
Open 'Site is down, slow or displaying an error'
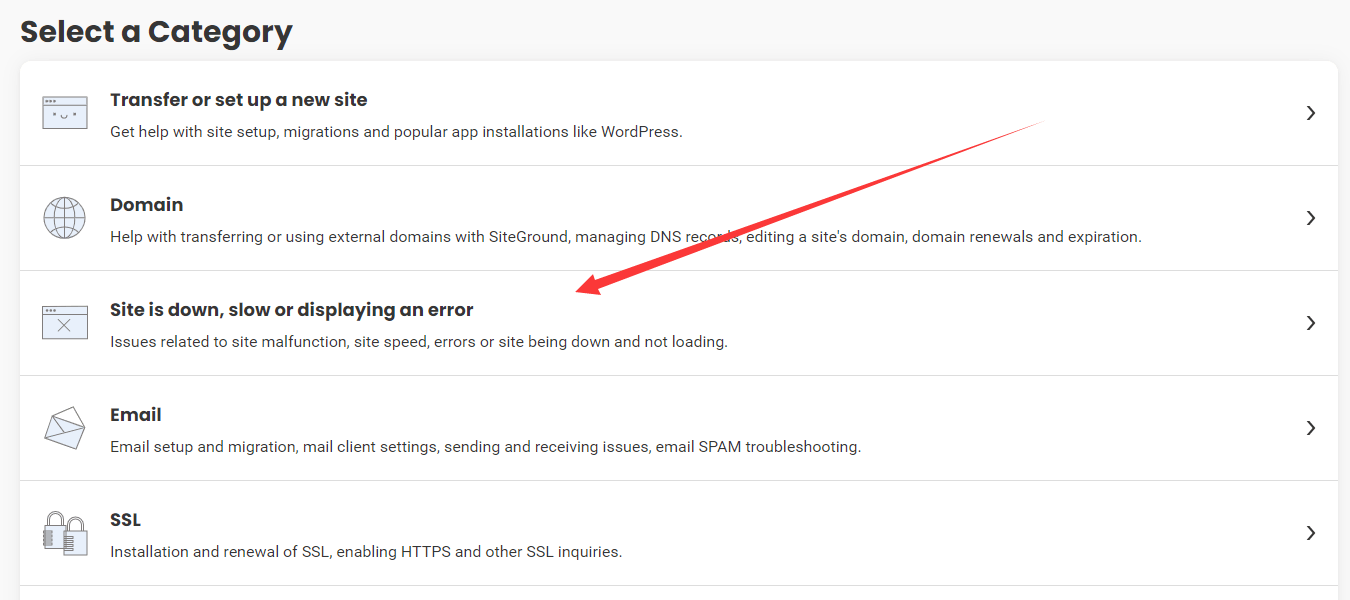click(x=291, y=310)
